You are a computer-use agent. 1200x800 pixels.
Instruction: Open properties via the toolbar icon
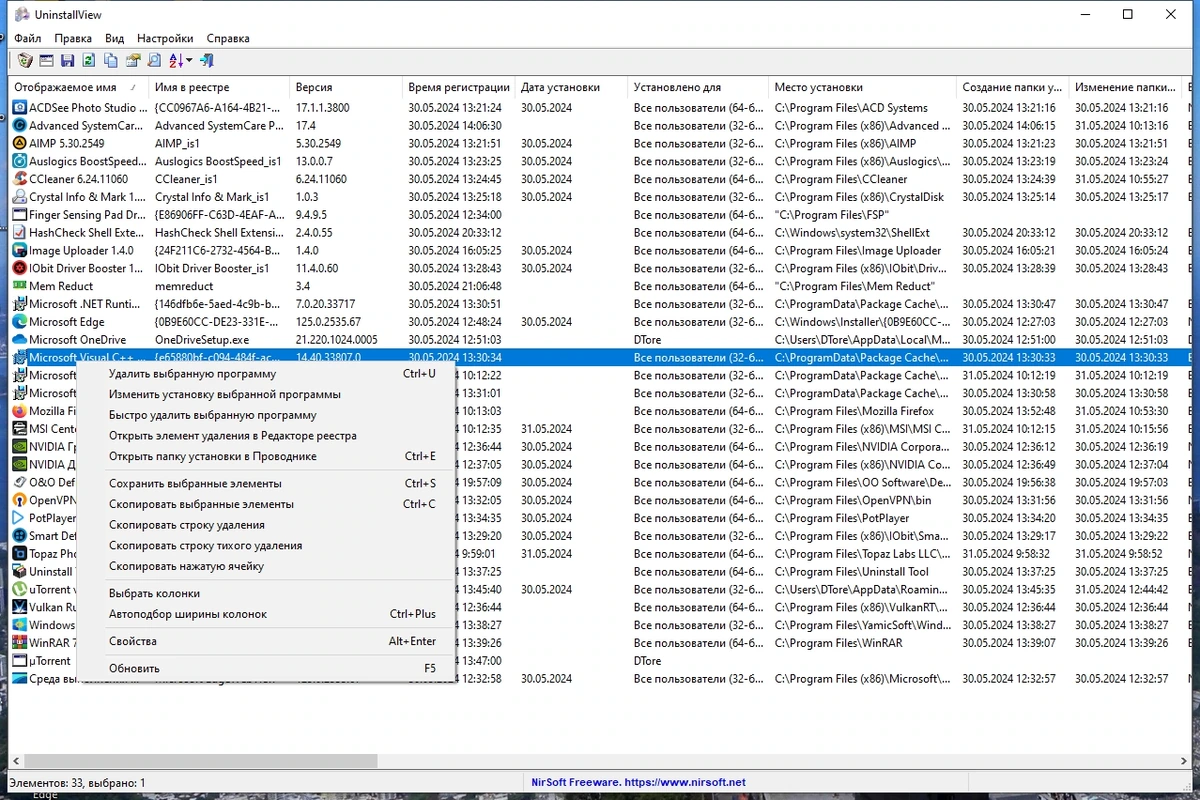click(132, 61)
